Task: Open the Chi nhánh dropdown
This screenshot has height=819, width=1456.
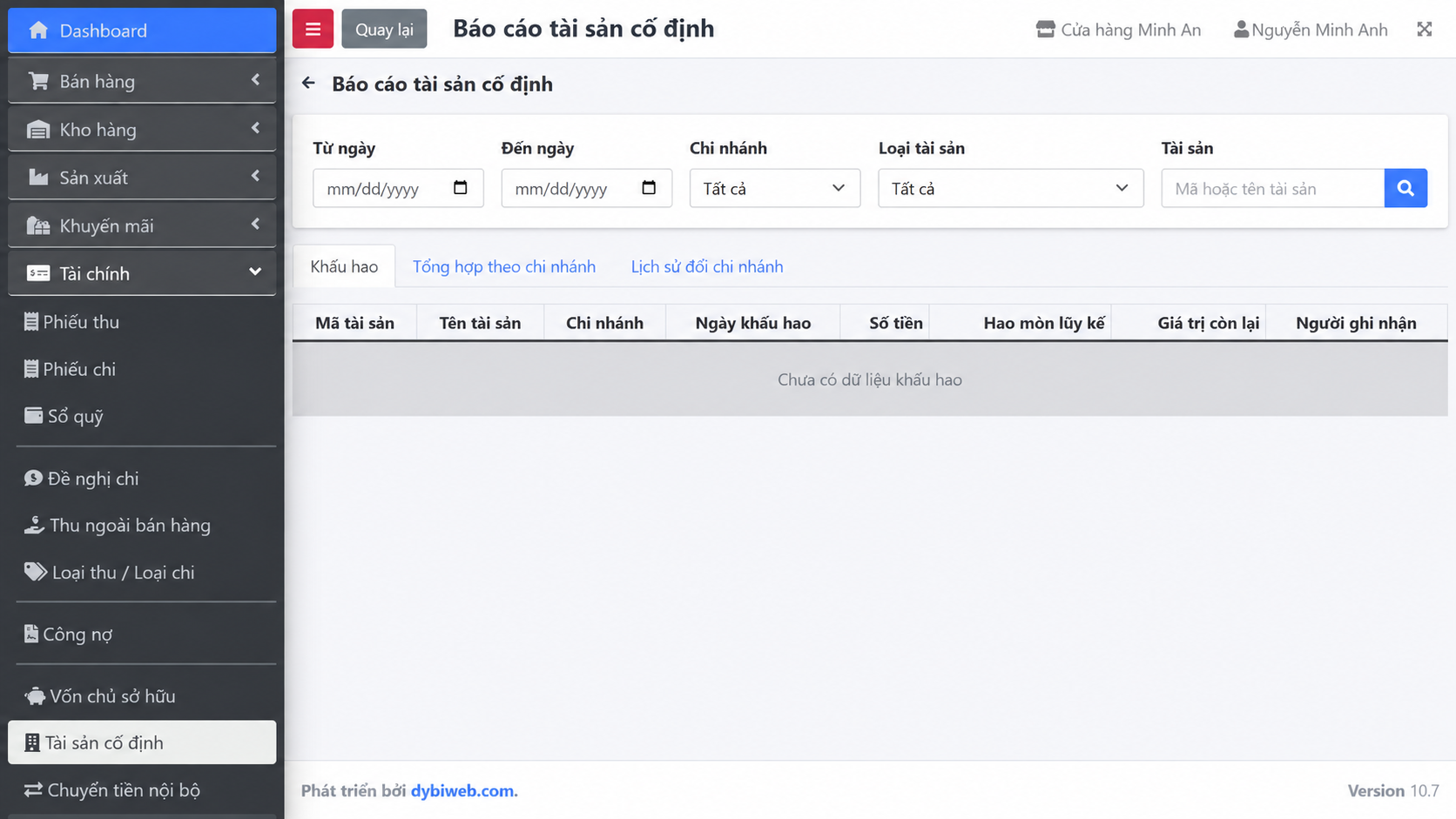Action: point(774,188)
